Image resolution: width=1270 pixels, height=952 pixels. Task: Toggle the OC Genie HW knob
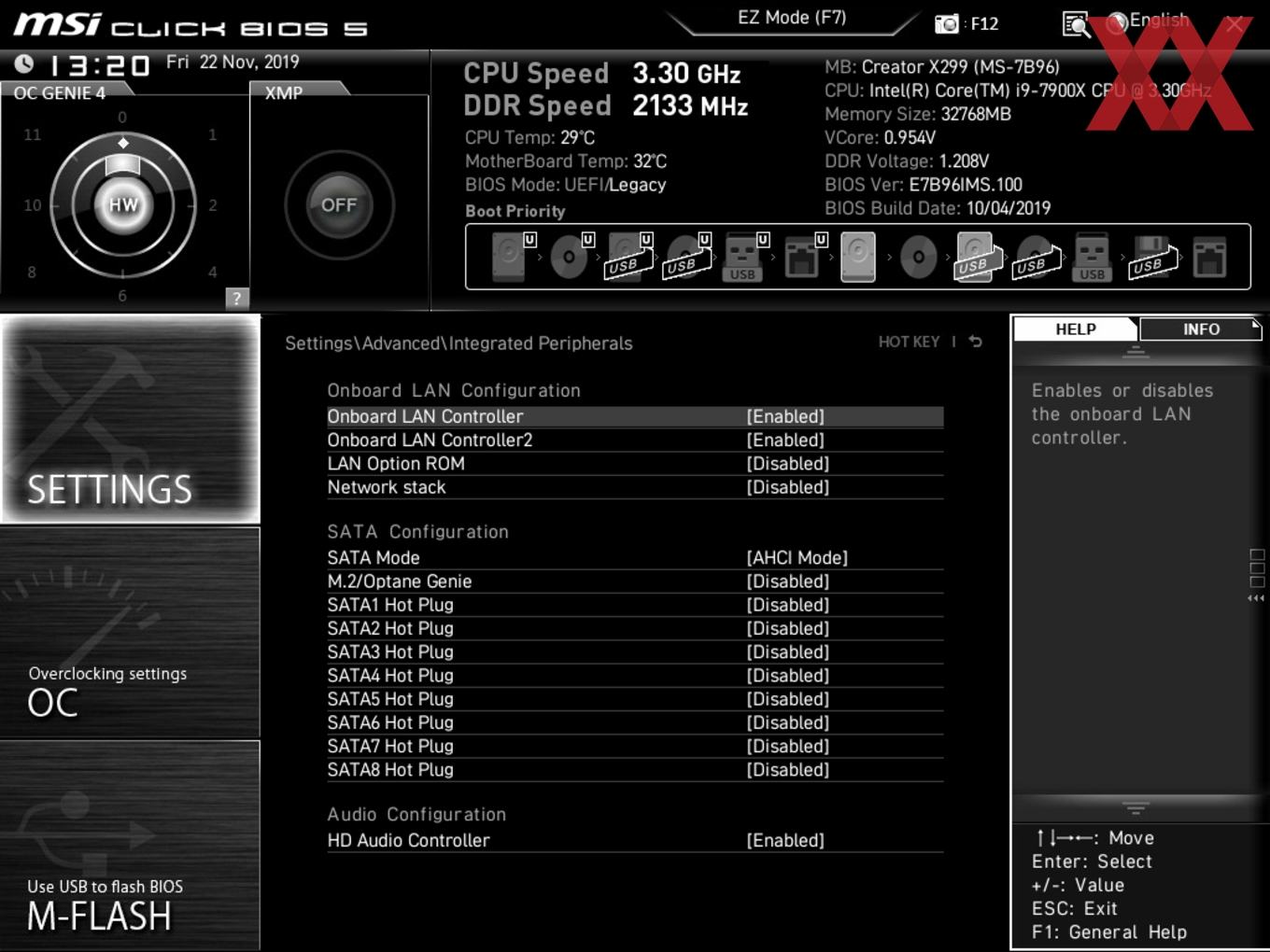(123, 205)
